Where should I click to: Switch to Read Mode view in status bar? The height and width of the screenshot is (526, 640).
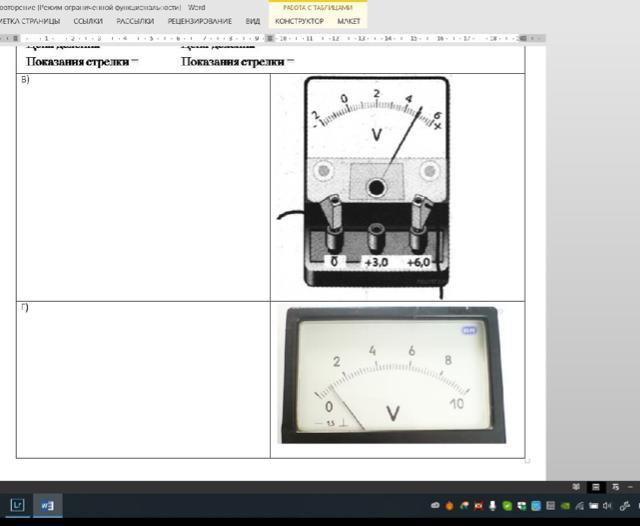(x=577, y=487)
